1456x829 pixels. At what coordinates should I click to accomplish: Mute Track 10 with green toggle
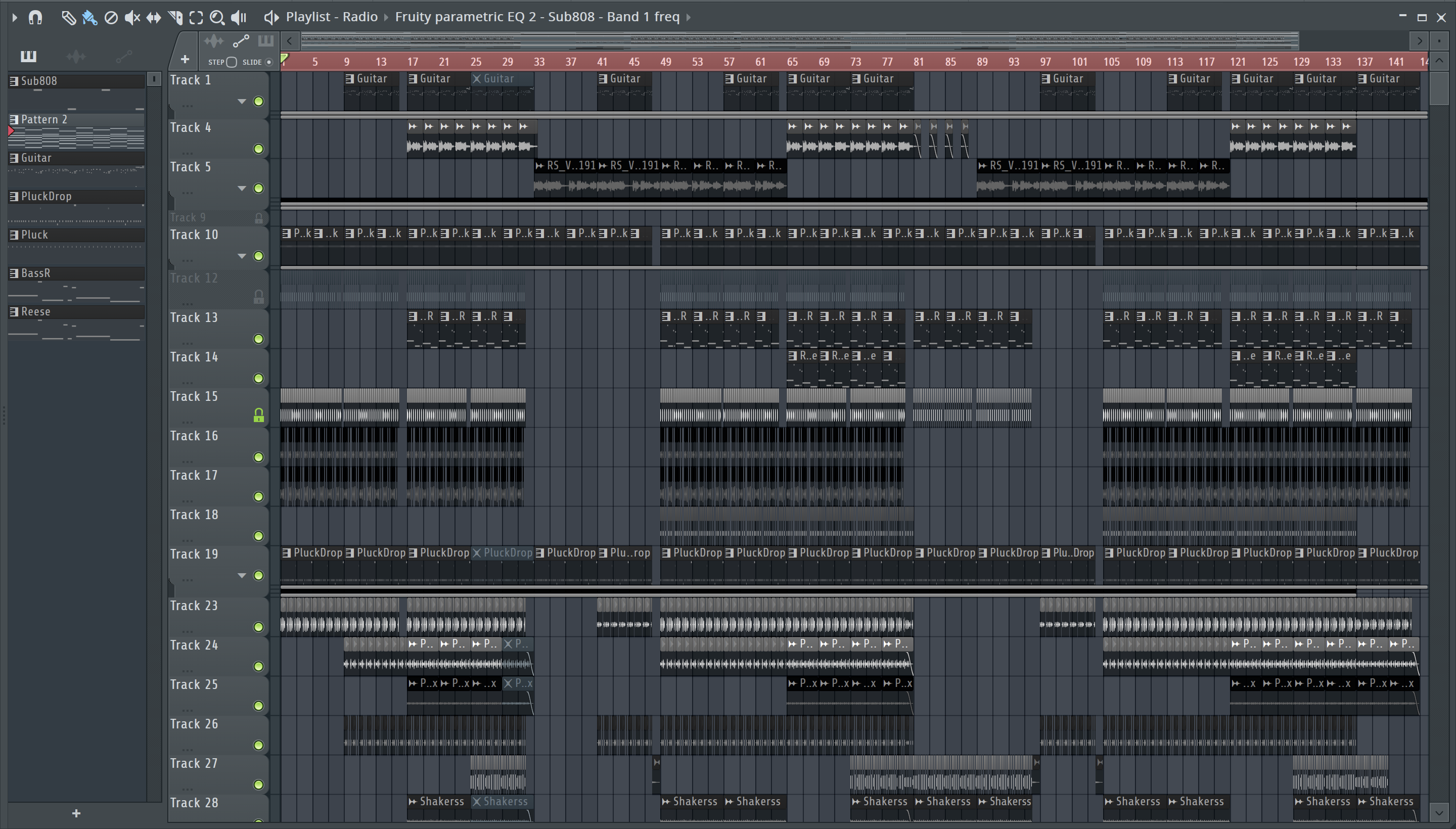(258, 256)
